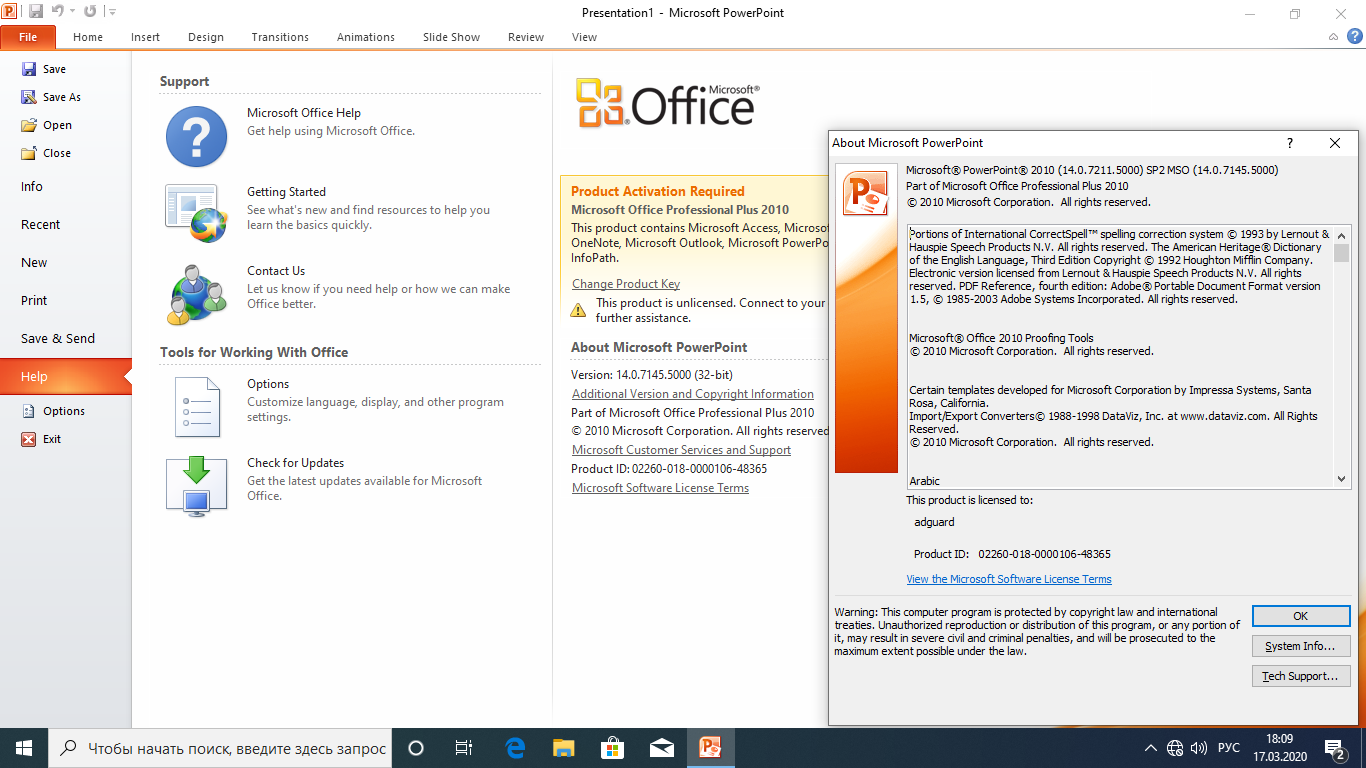Open Microsoft Customer Services and Support link

tap(681, 450)
